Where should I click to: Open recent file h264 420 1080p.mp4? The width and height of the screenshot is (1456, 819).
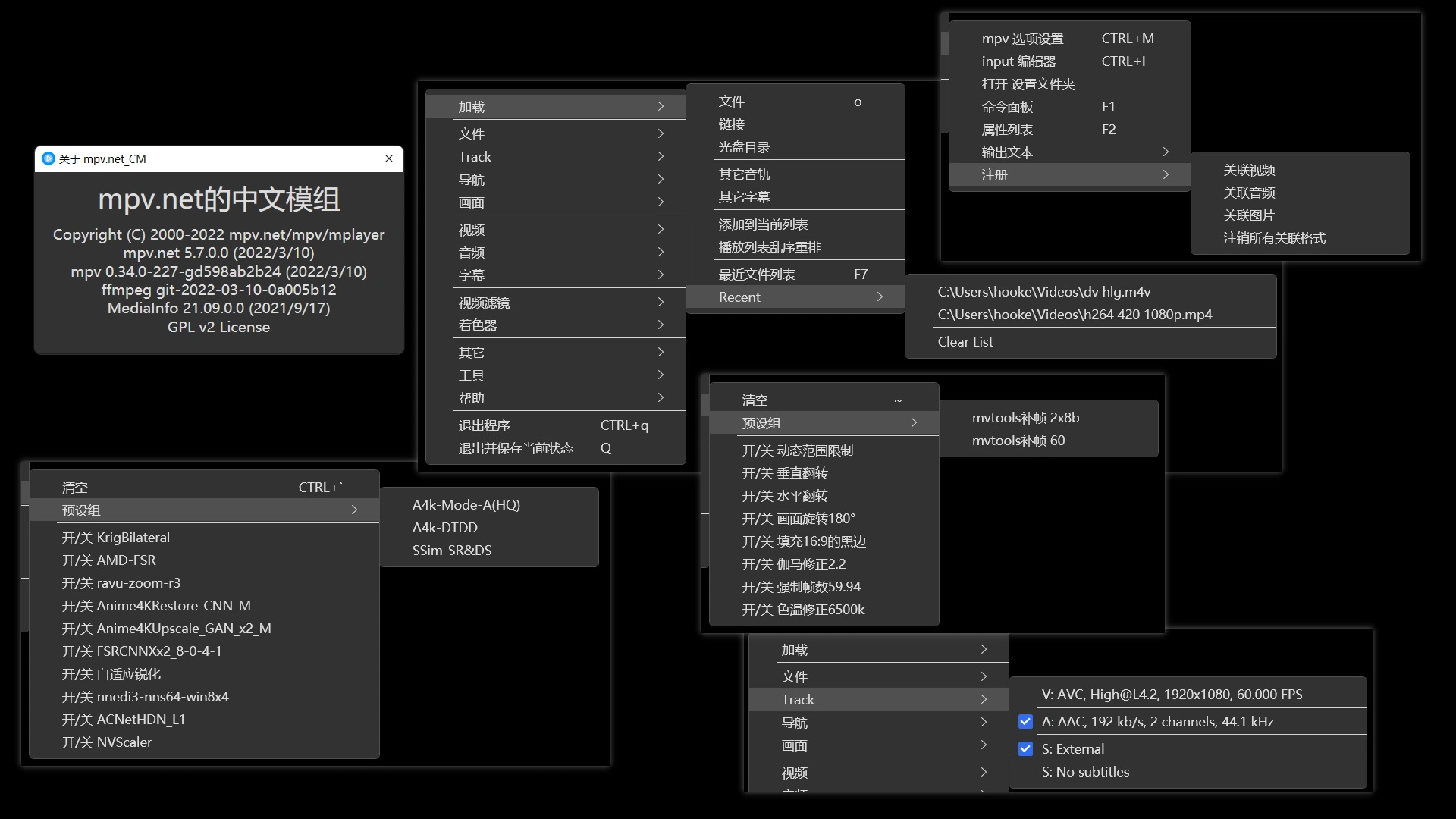click(x=1090, y=315)
